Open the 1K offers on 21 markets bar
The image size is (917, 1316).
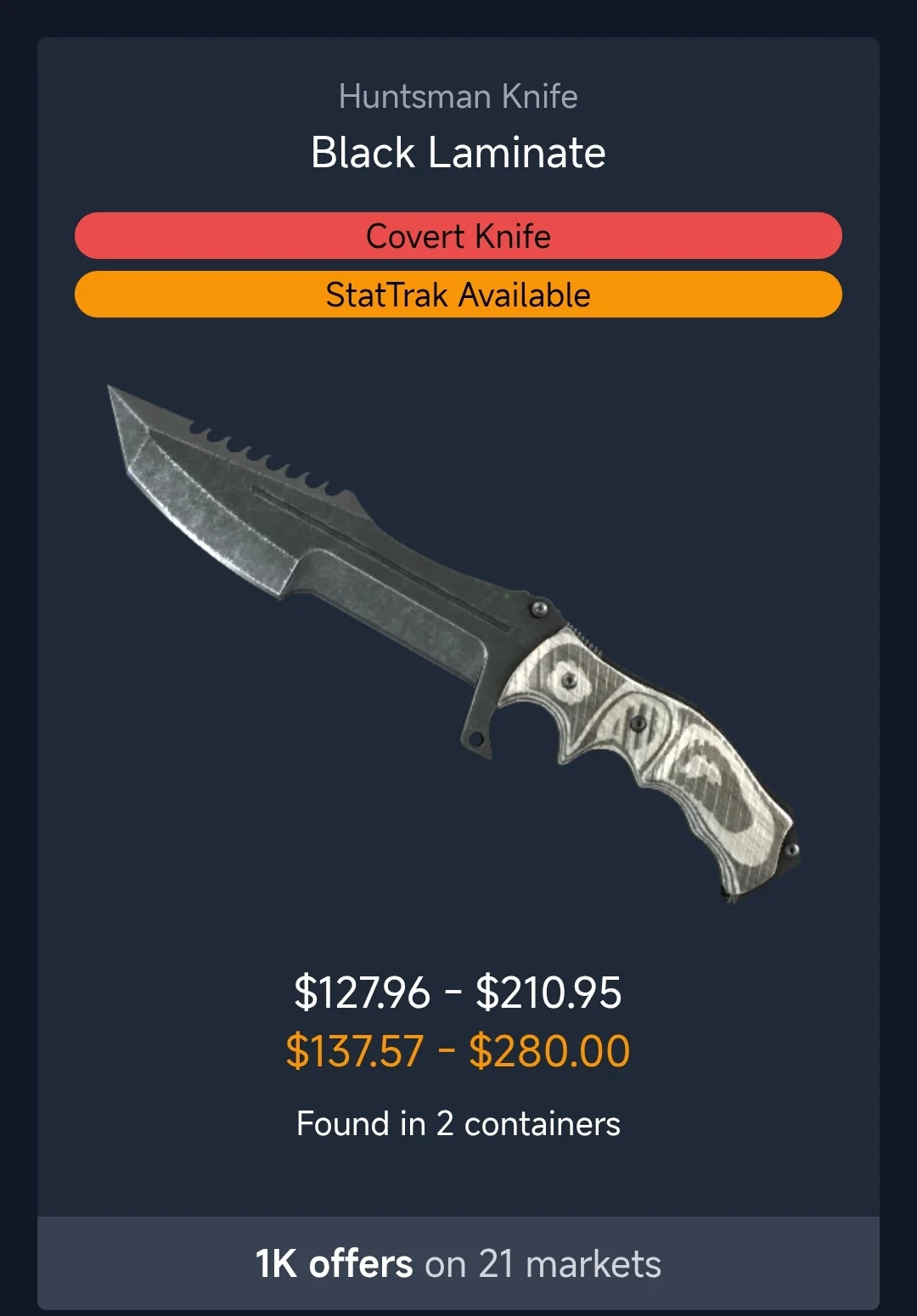point(458,1263)
